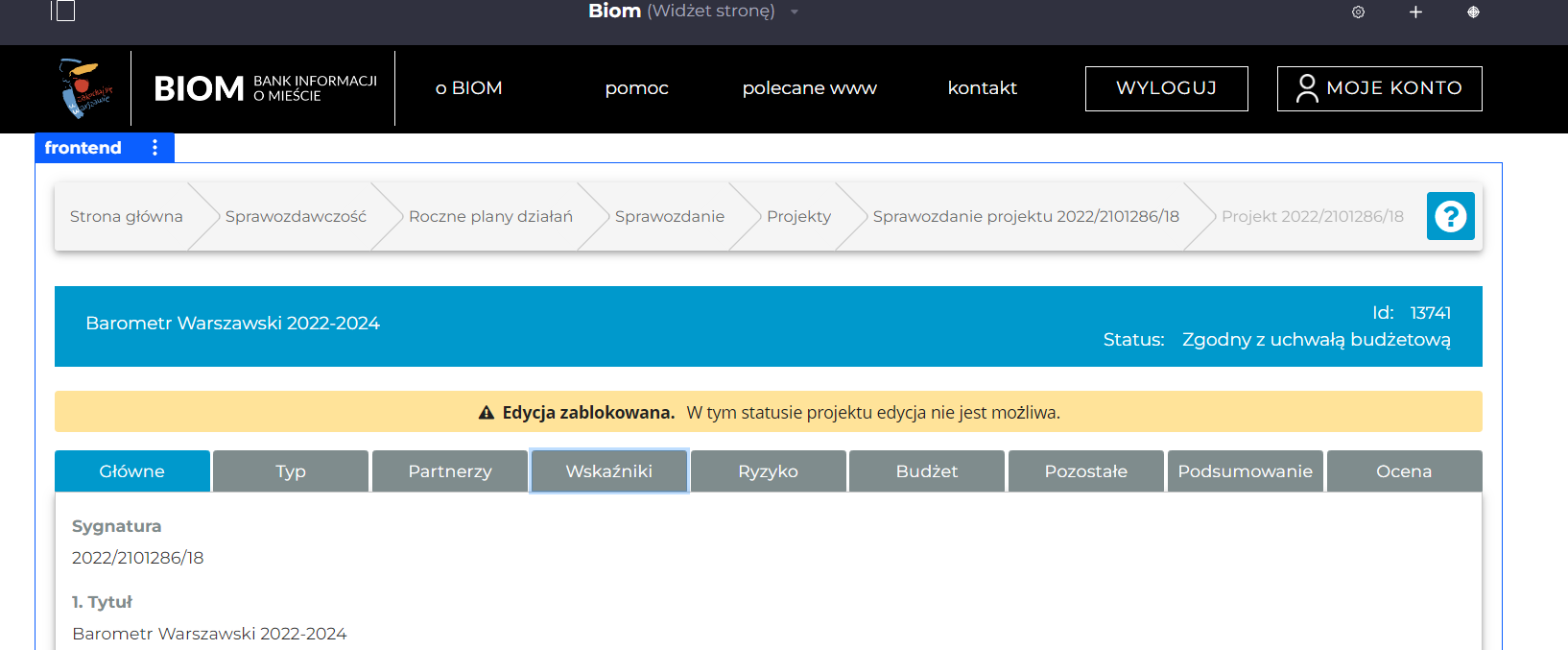The height and width of the screenshot is (650, 1568).
Task: Click the 'polecane www' link
Action: pyautogui.click(x=809, y=88)
